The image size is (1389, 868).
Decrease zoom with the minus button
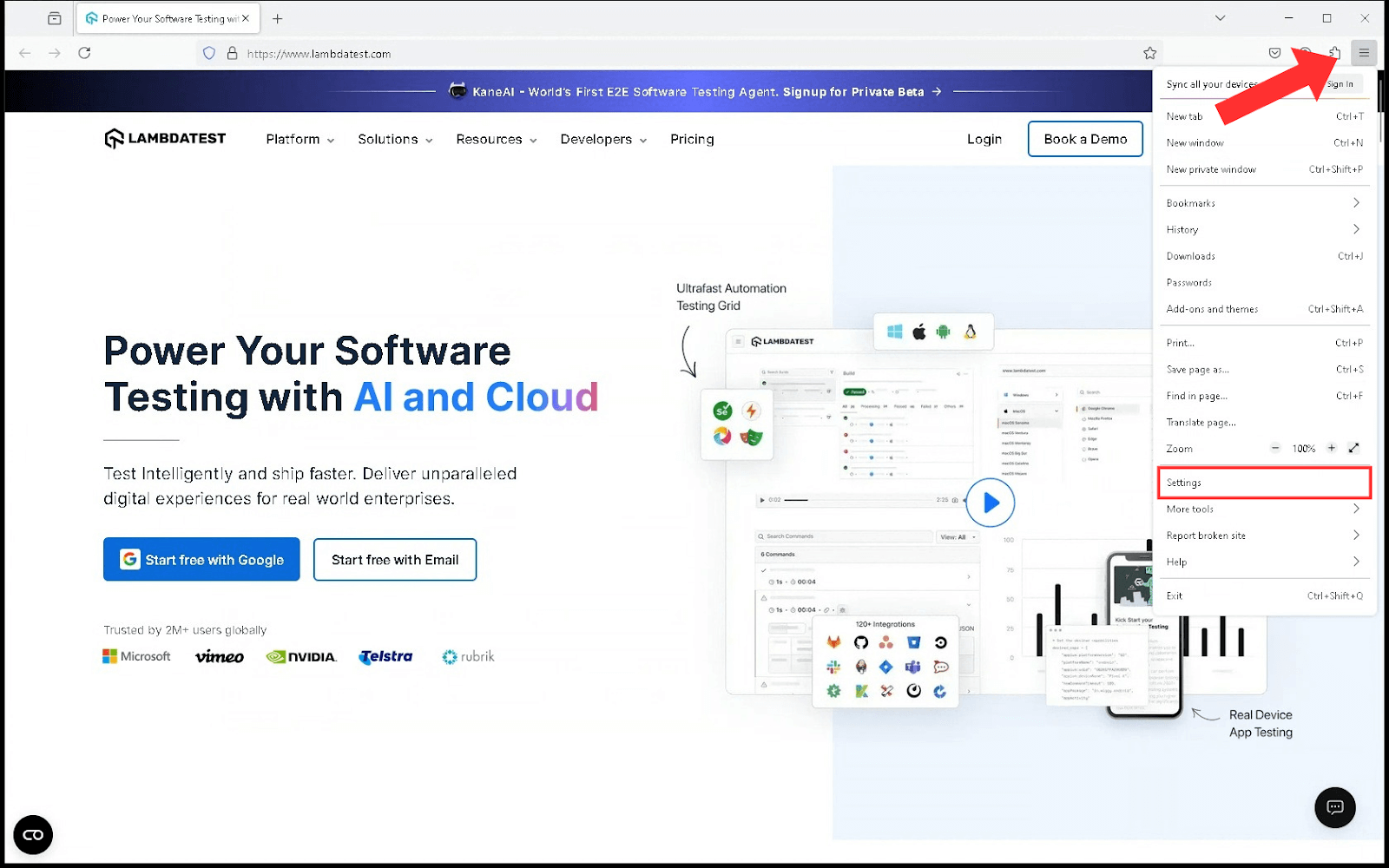pos(1275,448)
